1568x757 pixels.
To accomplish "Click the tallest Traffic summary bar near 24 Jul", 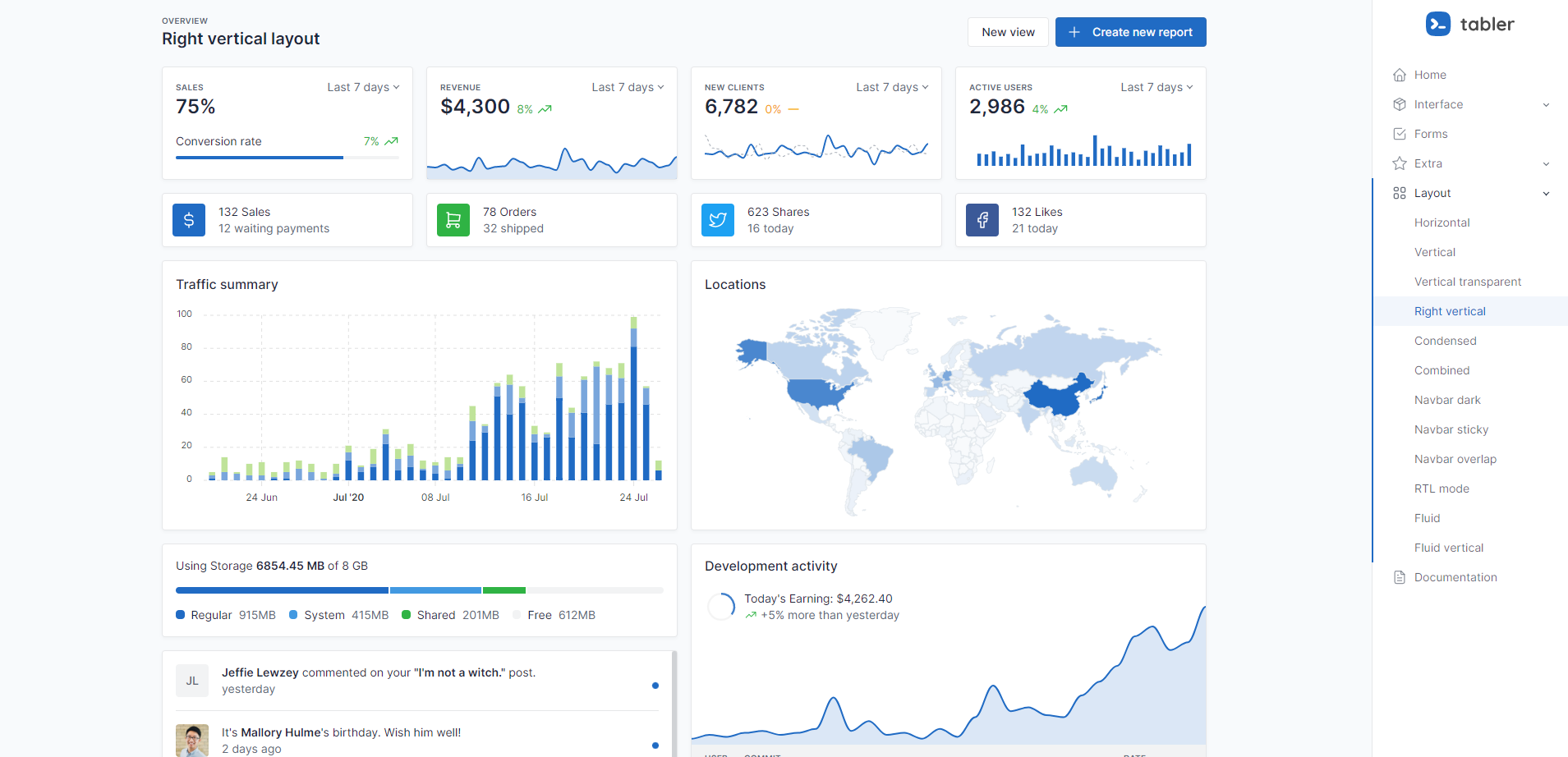I will (x=633, y=398).
